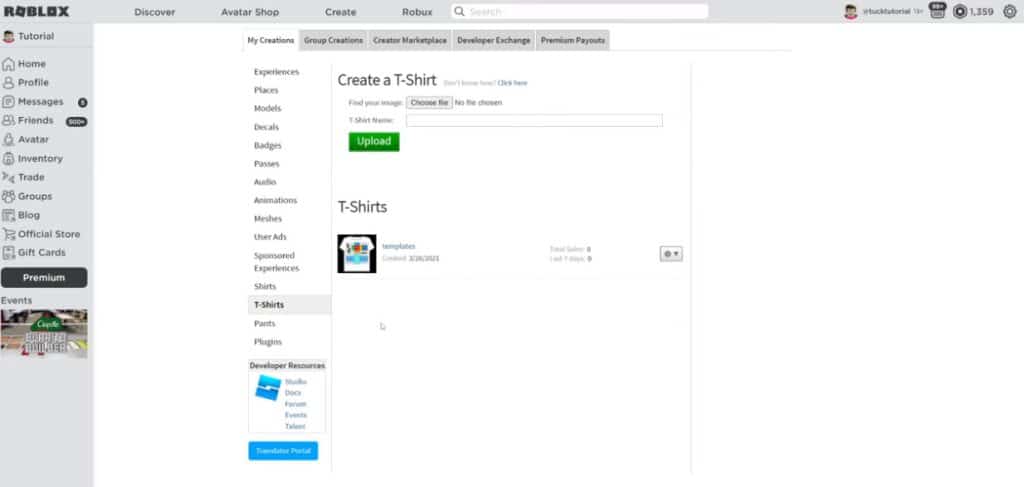Viewport: 1024px width, 487px height.
Task: Click the Premium button in sidebar
Action: [x=44, y=277]
